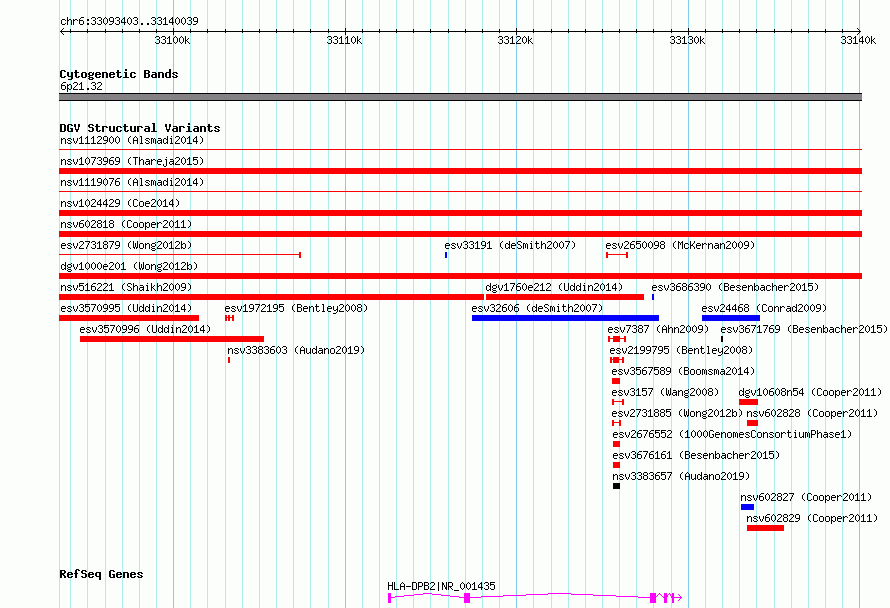Click first magenta exon of HLA-DPB2
The height and width of the screenshot is (608, 890).
click(390, 598)
